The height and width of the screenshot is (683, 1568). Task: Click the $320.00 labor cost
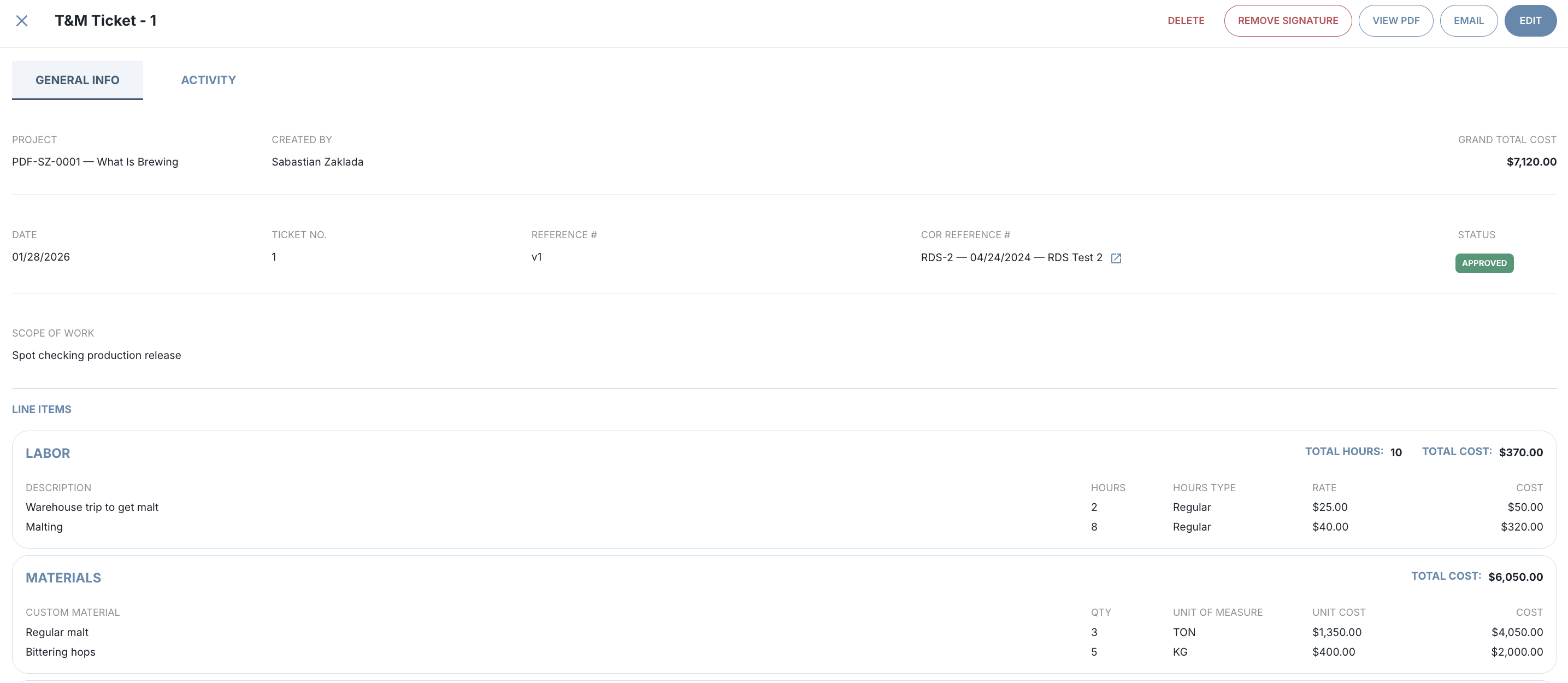tap(1522, 527)
